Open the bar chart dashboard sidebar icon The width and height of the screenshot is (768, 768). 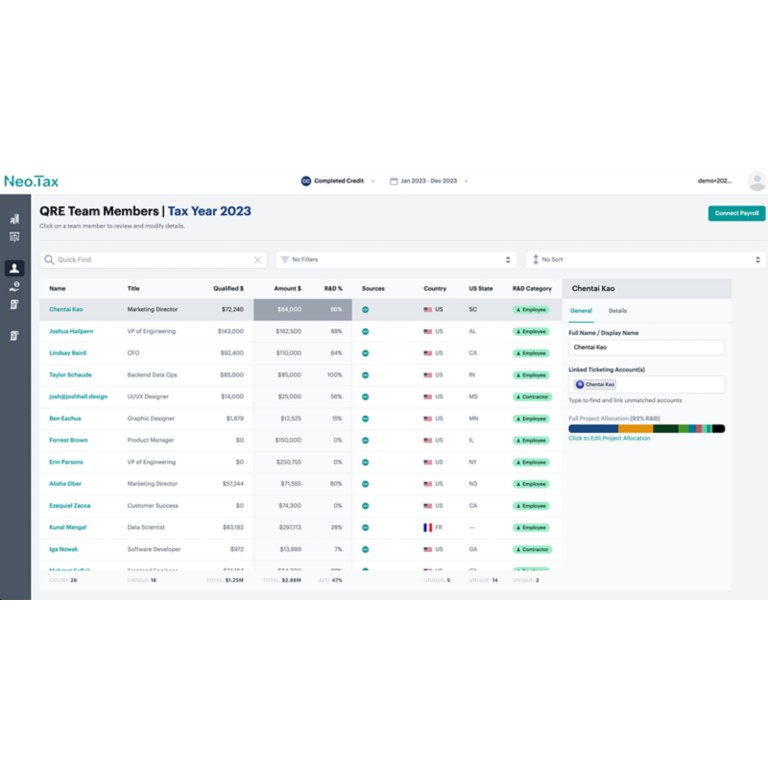pyautogui.click(x=15, y=219)
